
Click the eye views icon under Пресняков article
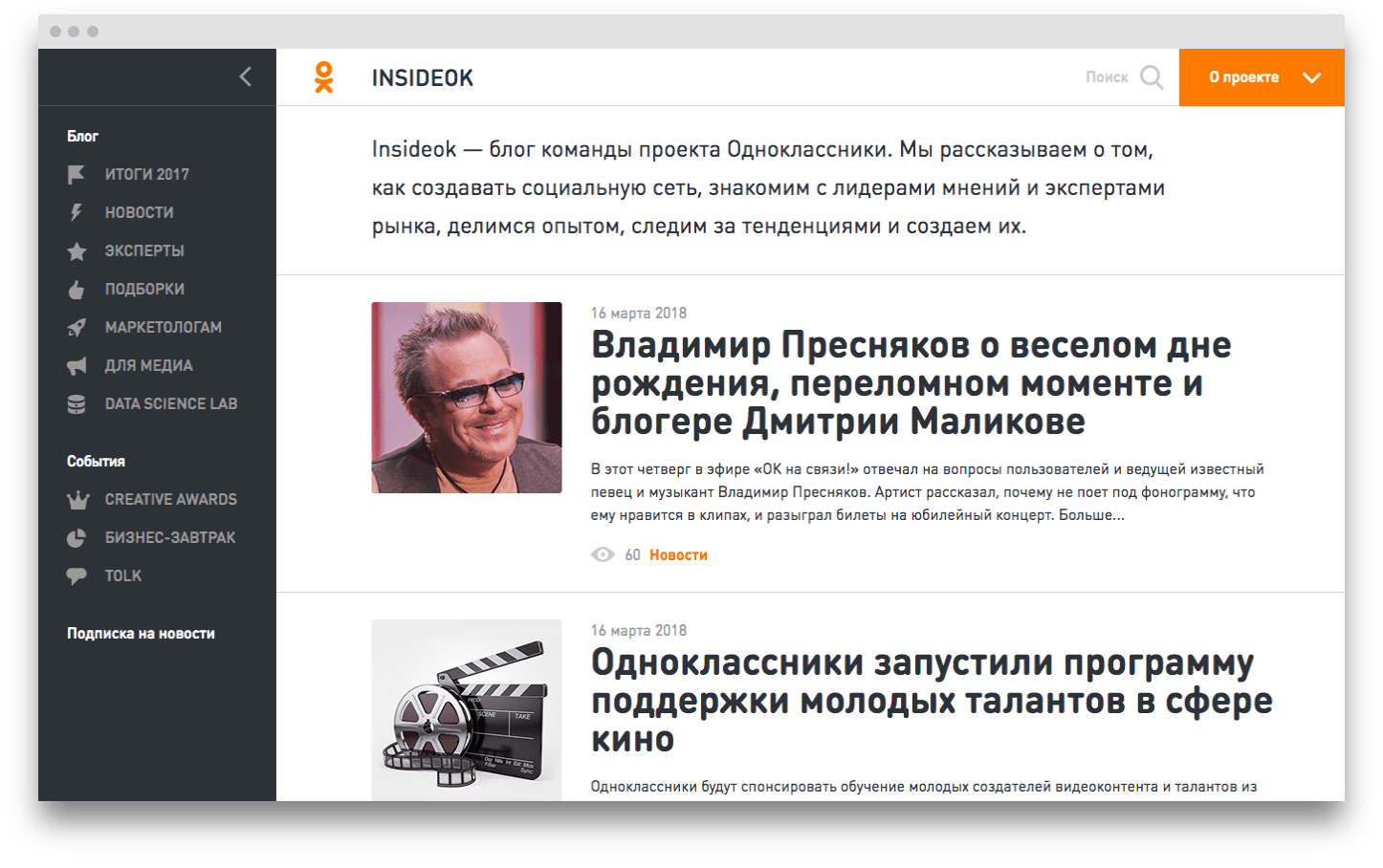(x=603, y=554)
